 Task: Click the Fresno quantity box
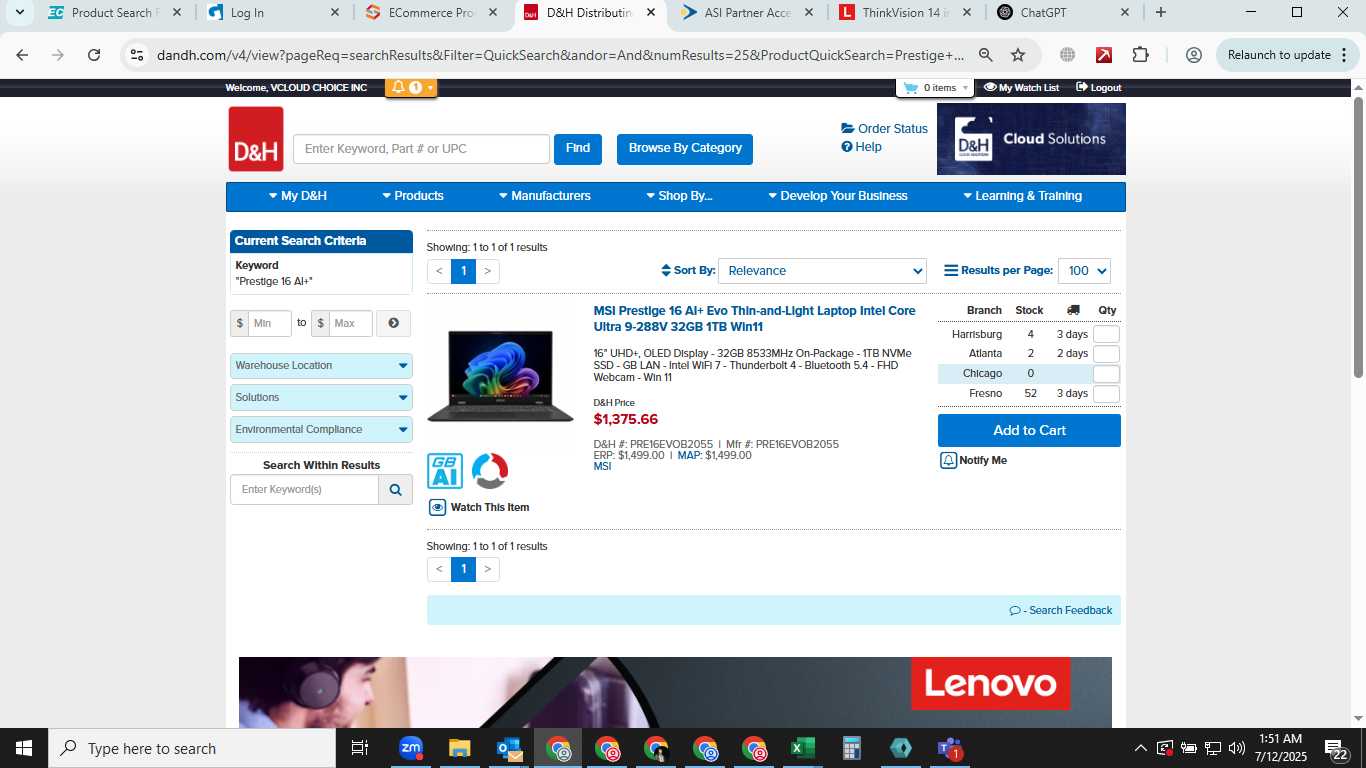coord(1106,394)
